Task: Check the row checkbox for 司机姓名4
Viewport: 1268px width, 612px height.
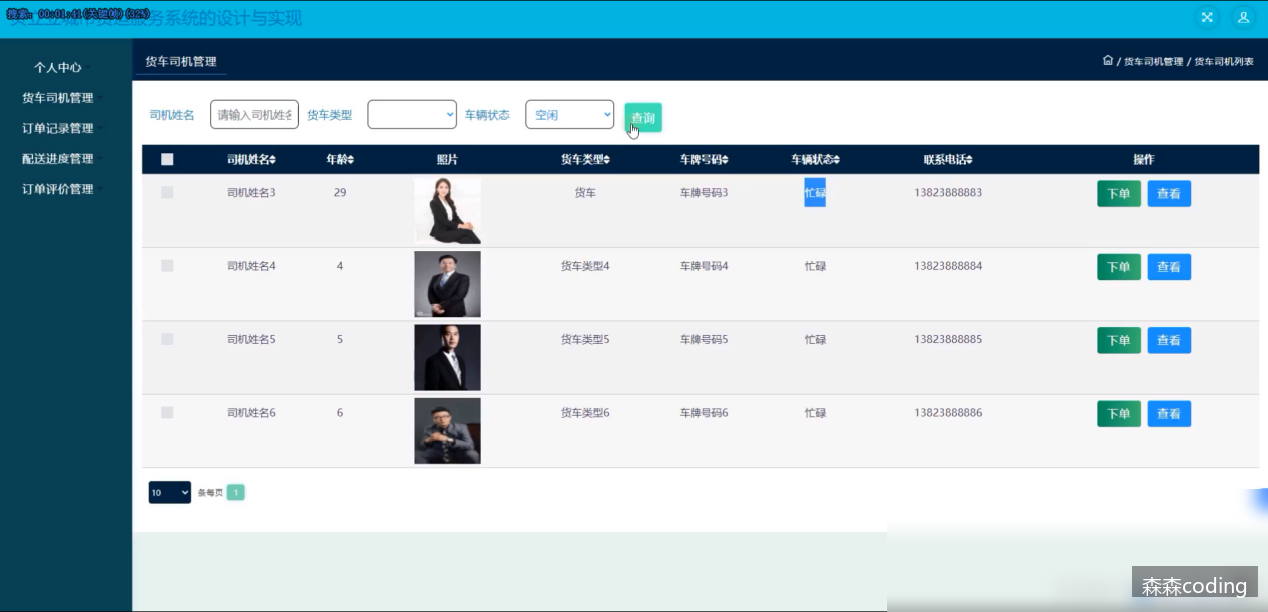Action: pos(167,266)
